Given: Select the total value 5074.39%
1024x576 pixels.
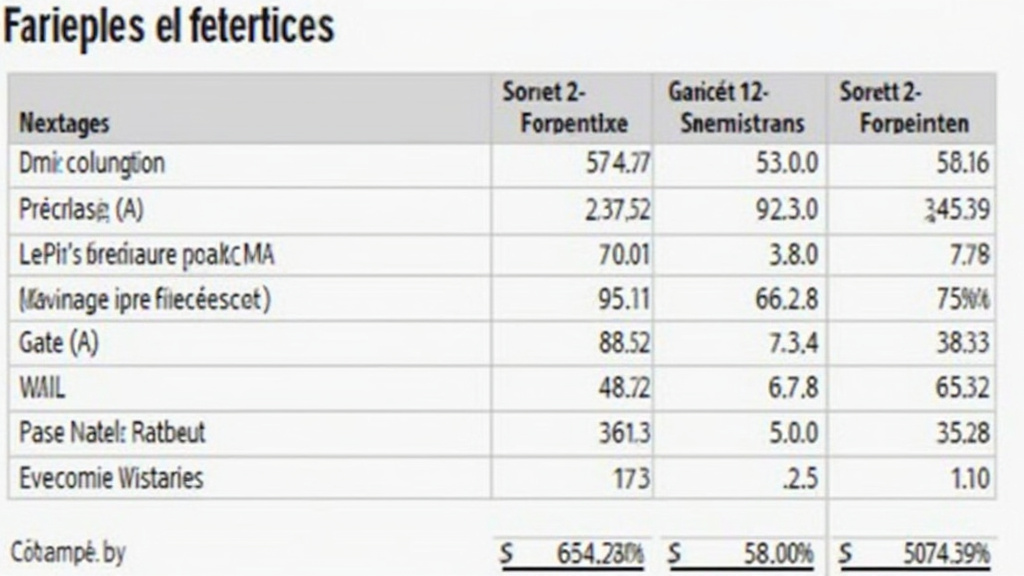Looking at the screenshot, I should (x=946, y=553).
